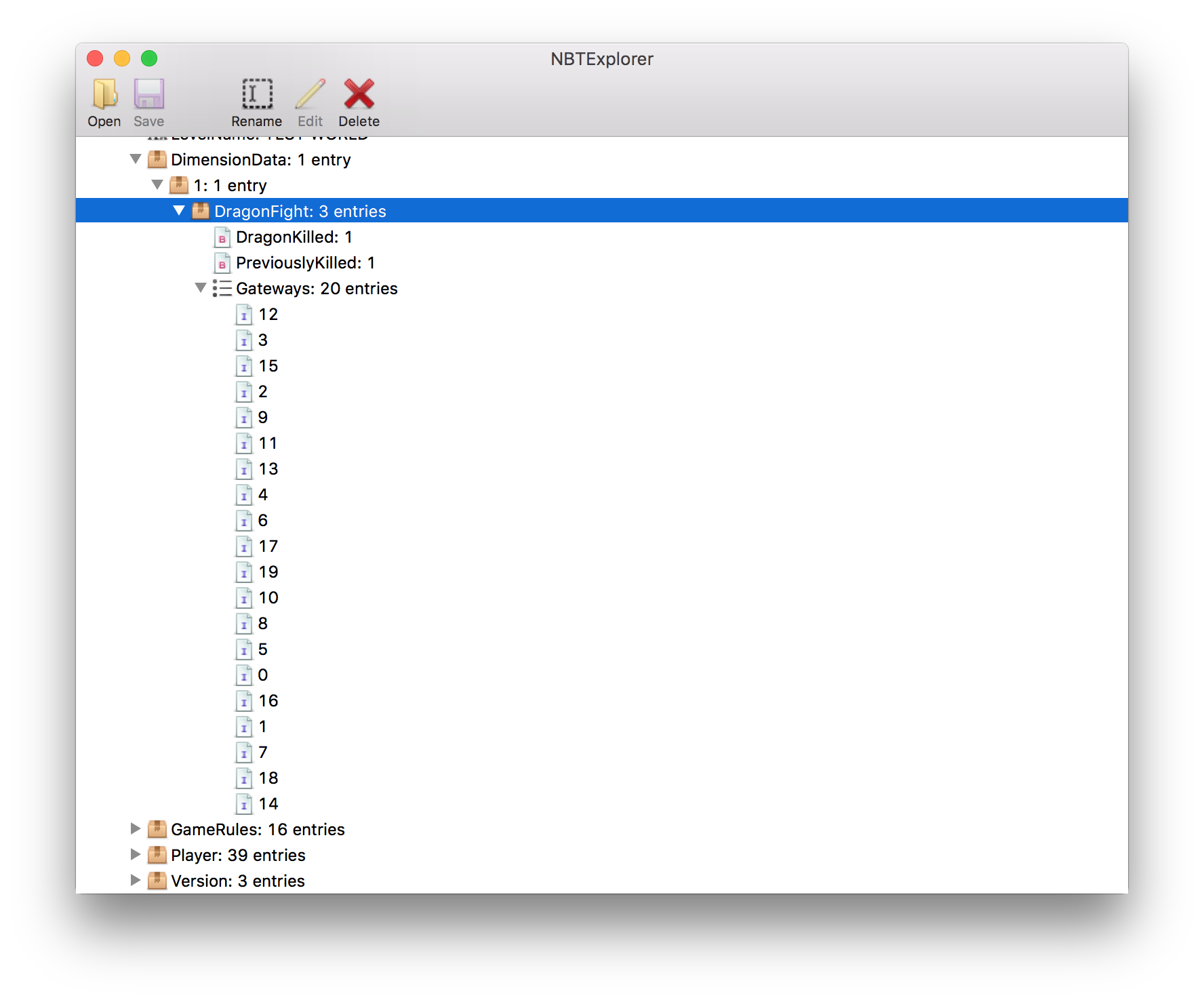Expand the Player entries node

point(136,854)
